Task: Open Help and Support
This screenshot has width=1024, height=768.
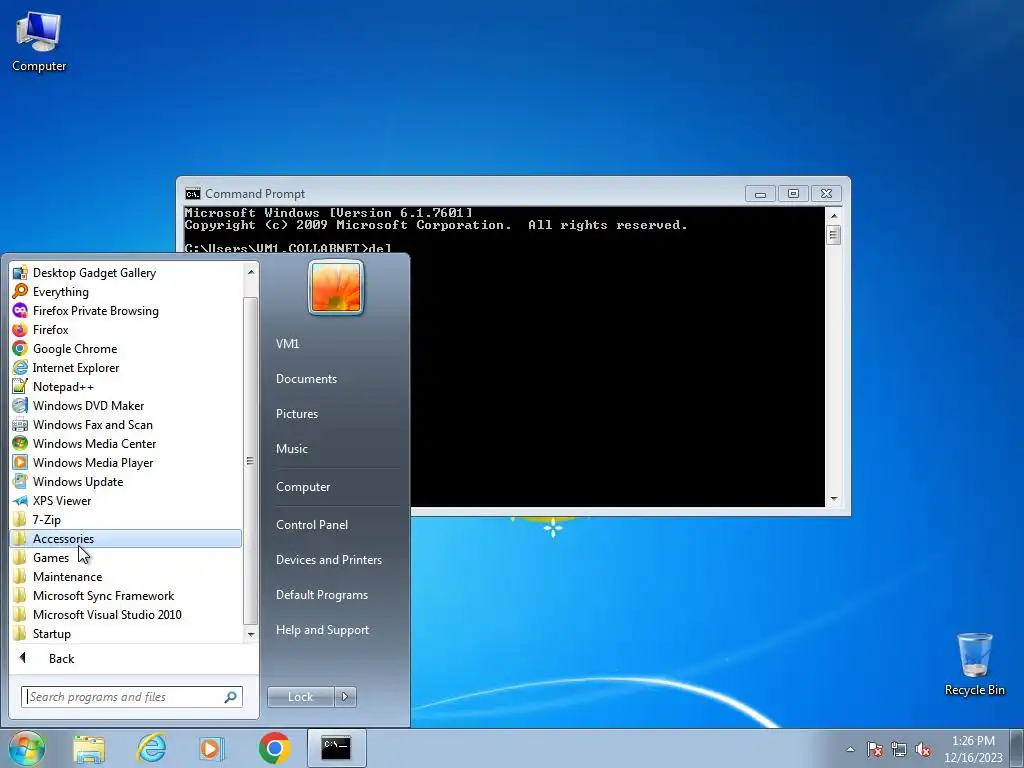Action: 337,630
